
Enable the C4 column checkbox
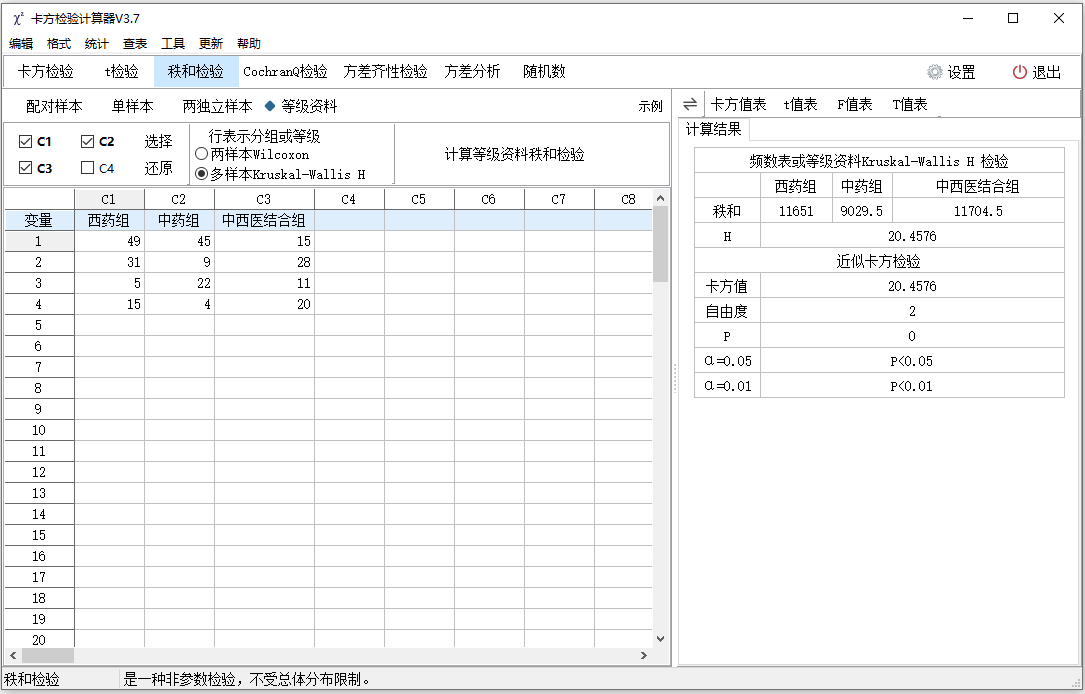pyautogui.click(x=87, y=167)
